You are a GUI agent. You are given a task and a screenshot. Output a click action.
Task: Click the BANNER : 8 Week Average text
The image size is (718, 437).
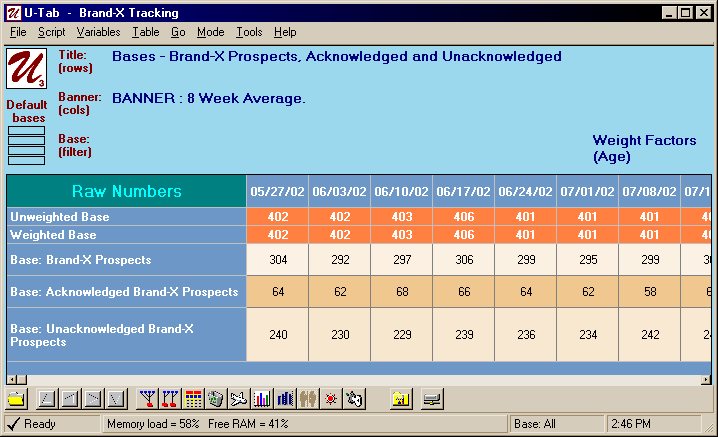point(208,98)
